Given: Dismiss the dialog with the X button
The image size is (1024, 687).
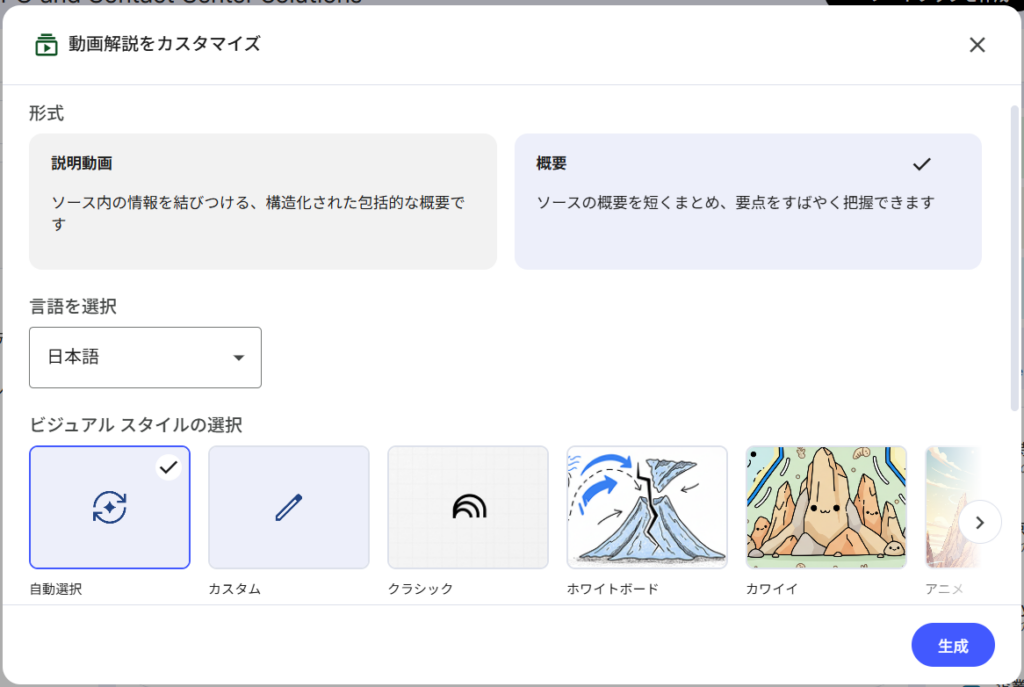Looking at the screenshot, I should pos(977,44).
